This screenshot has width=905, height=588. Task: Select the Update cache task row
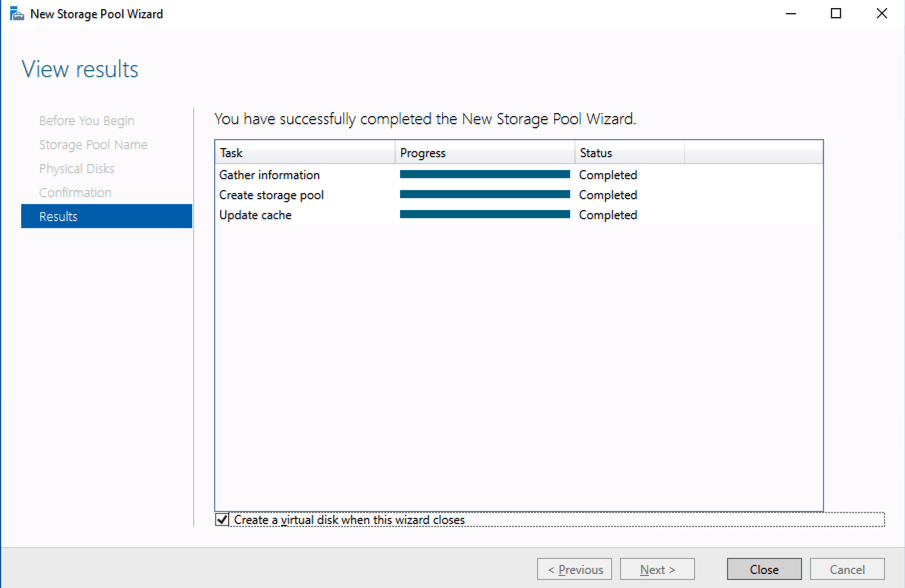click(256, 215)
